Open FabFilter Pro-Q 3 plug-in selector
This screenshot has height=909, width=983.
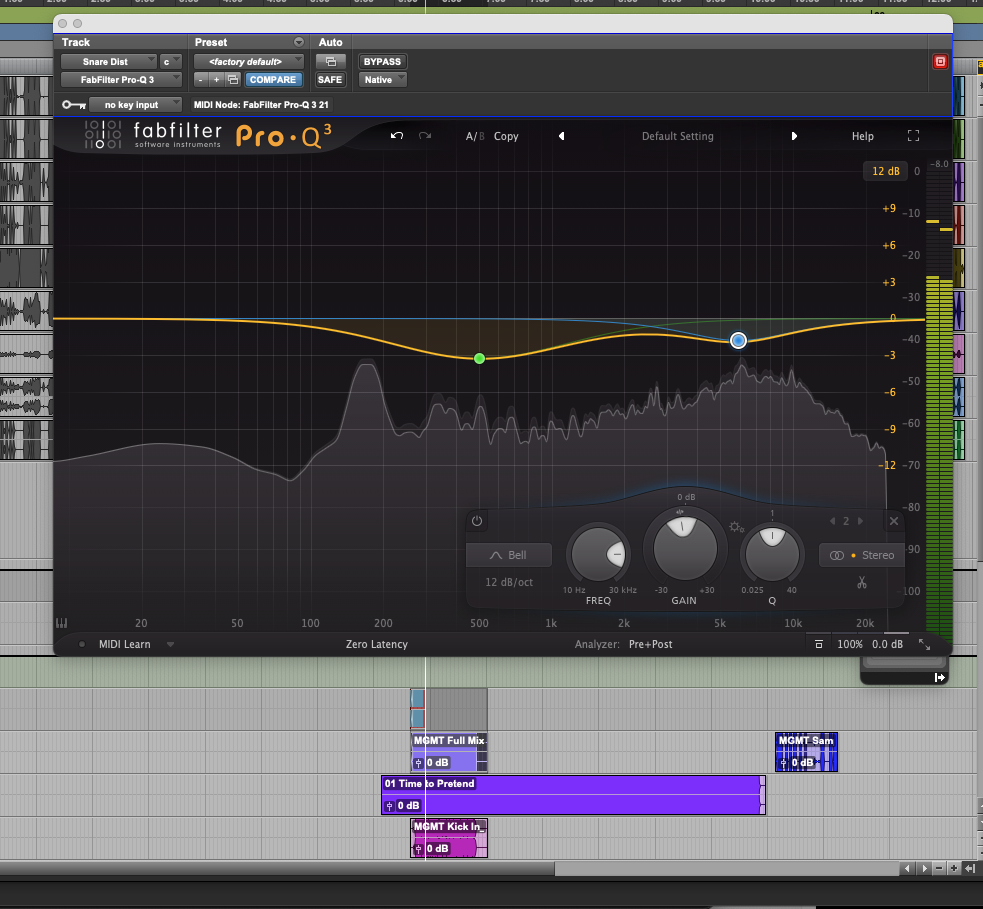[x=121, y=80]
